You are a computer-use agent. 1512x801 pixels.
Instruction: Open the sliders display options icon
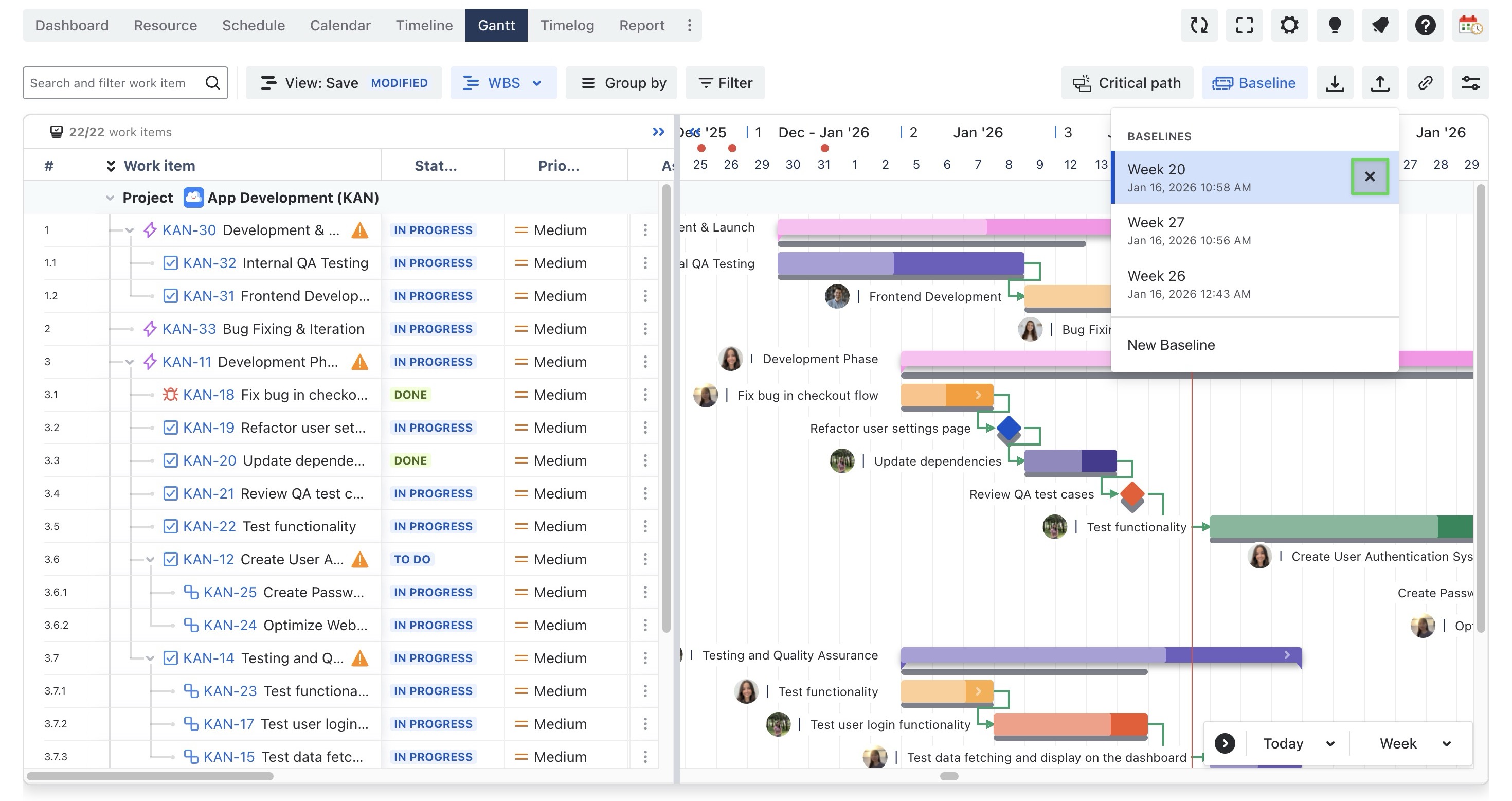[1470, 83]
